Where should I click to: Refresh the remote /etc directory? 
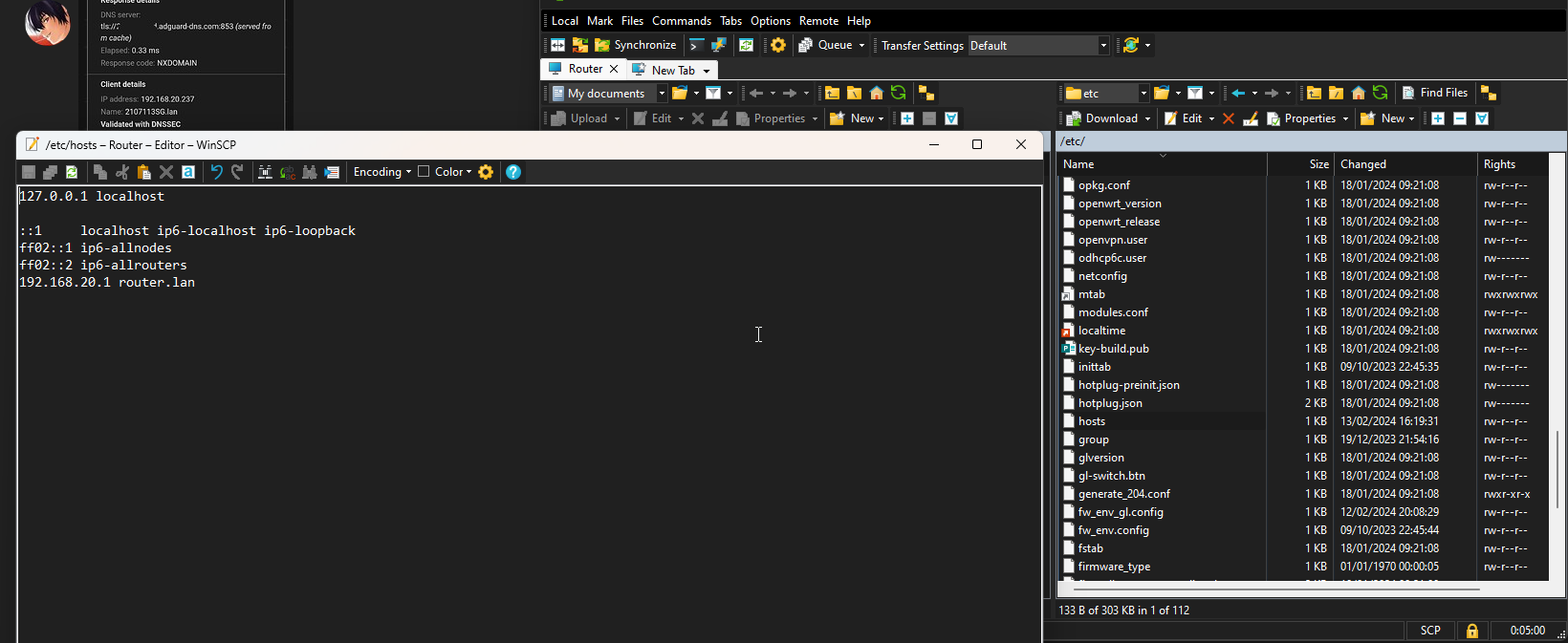click(x=1380, y=93)
